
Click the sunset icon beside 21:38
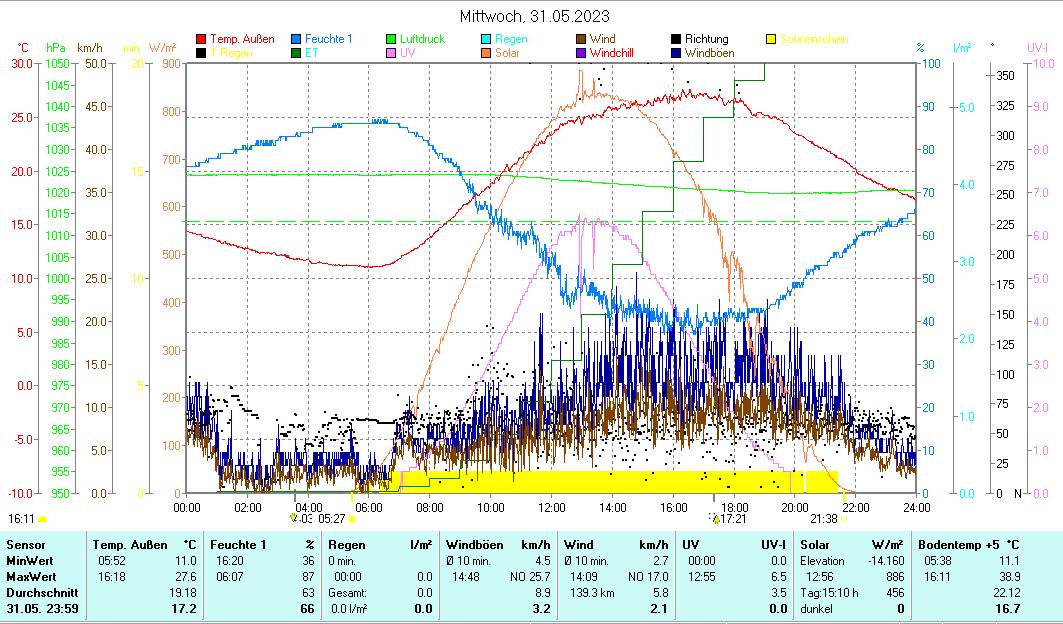pyautogui.click(x=844, y=519)
